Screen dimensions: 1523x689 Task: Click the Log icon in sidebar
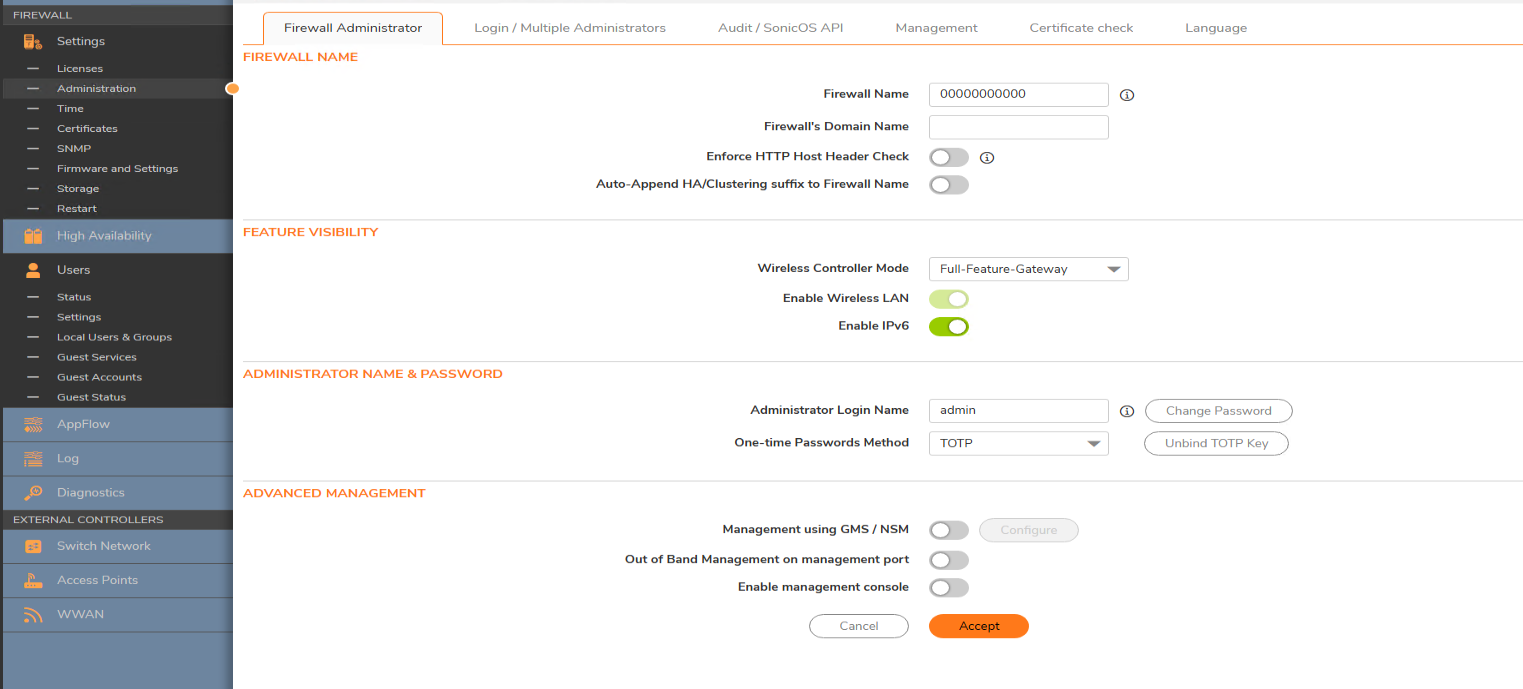pos(33,458)
